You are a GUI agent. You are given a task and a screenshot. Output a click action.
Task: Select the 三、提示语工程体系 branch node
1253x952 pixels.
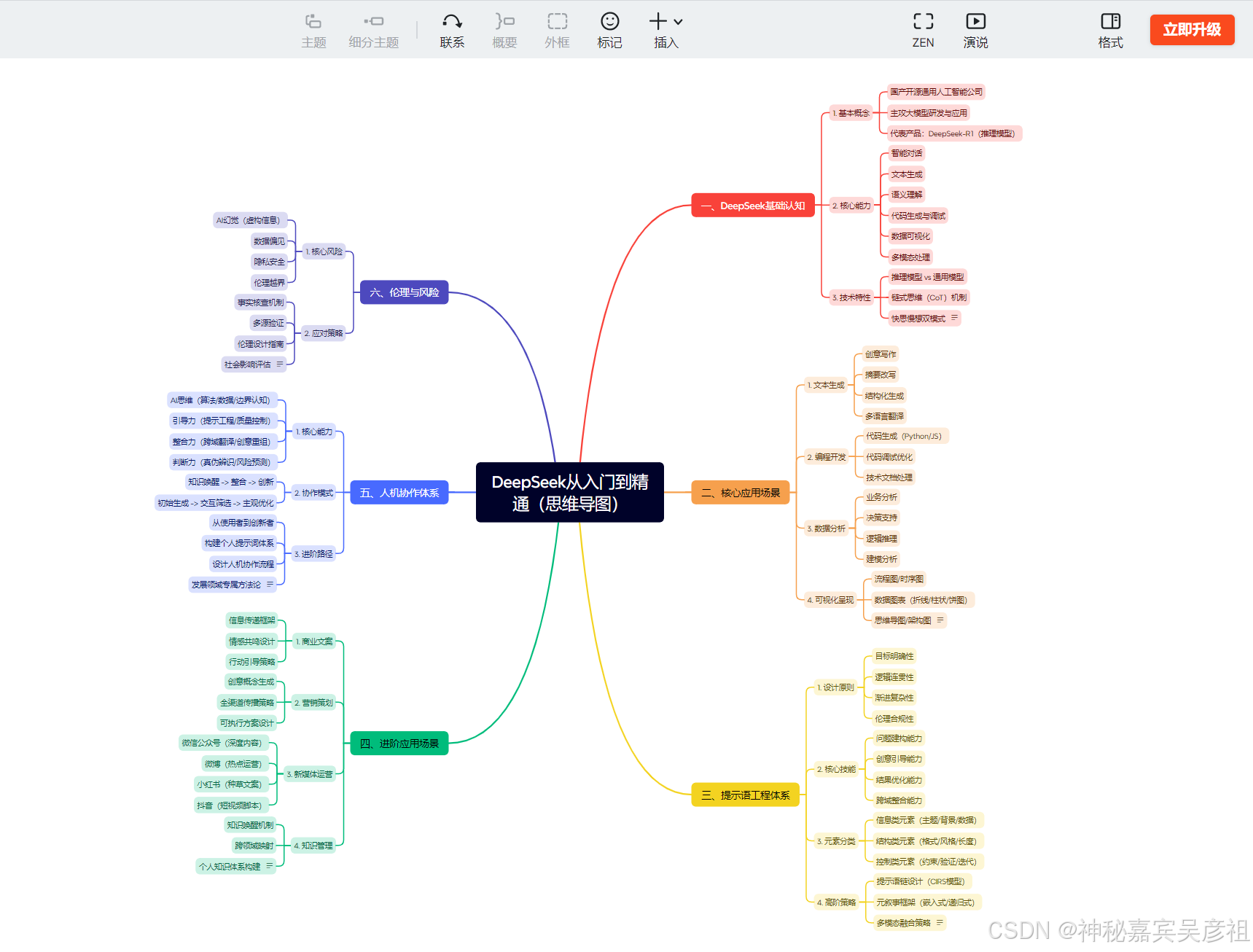click(745, 795)
